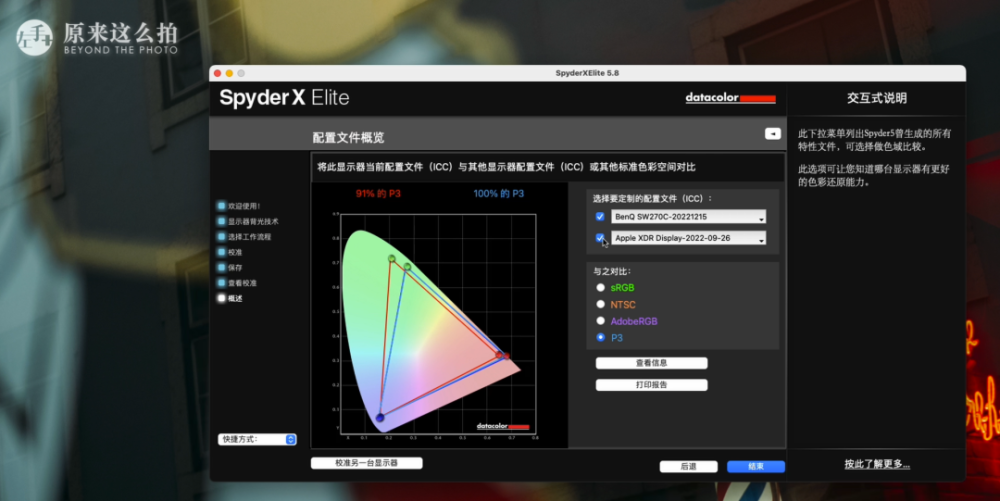Uncheck the BenQ SW270C profile checkbox

click(600, 217)
